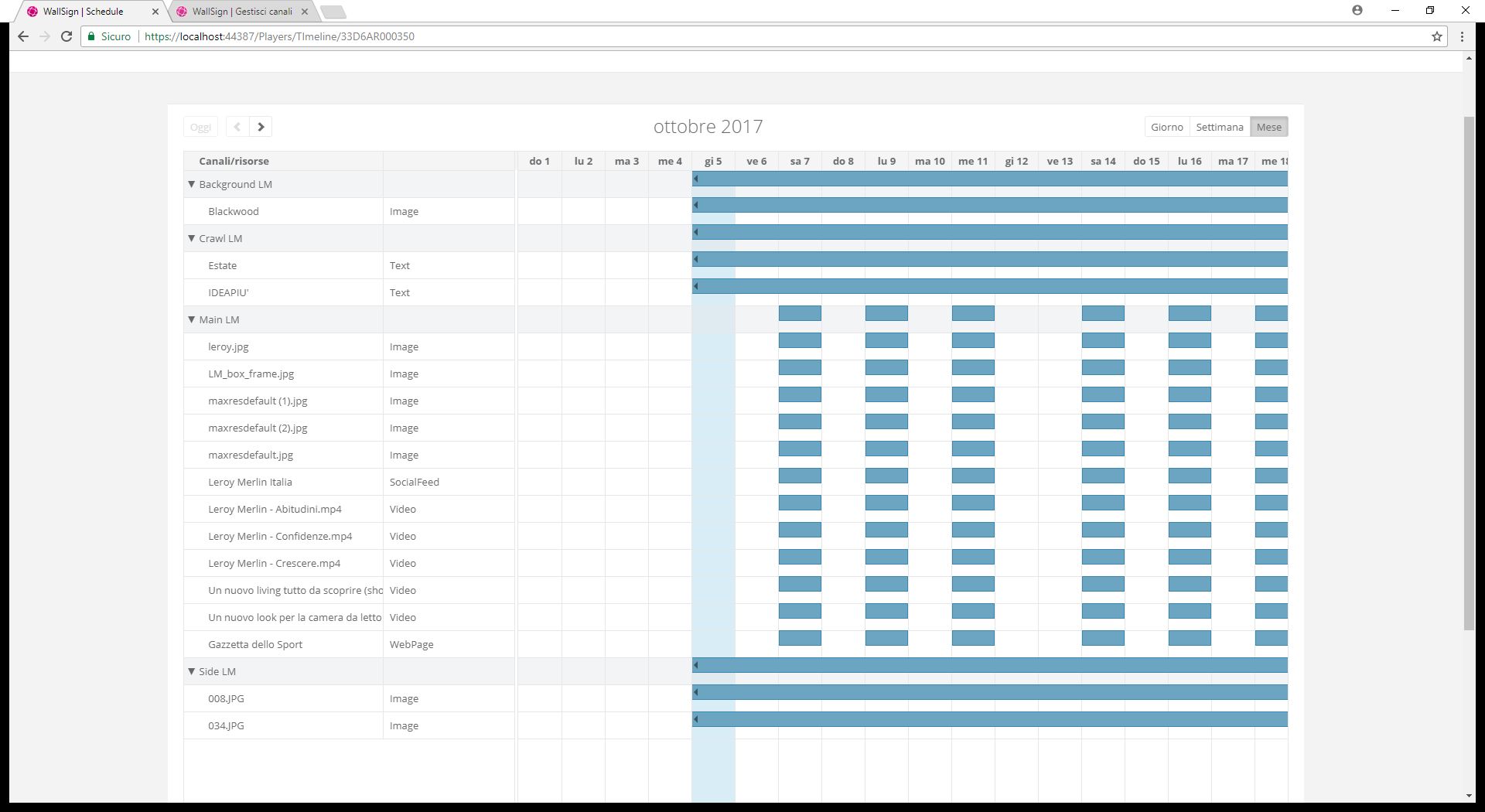Keep Mese view selected
Viewport: 1485px width, 812px height.
[1268, 127]
